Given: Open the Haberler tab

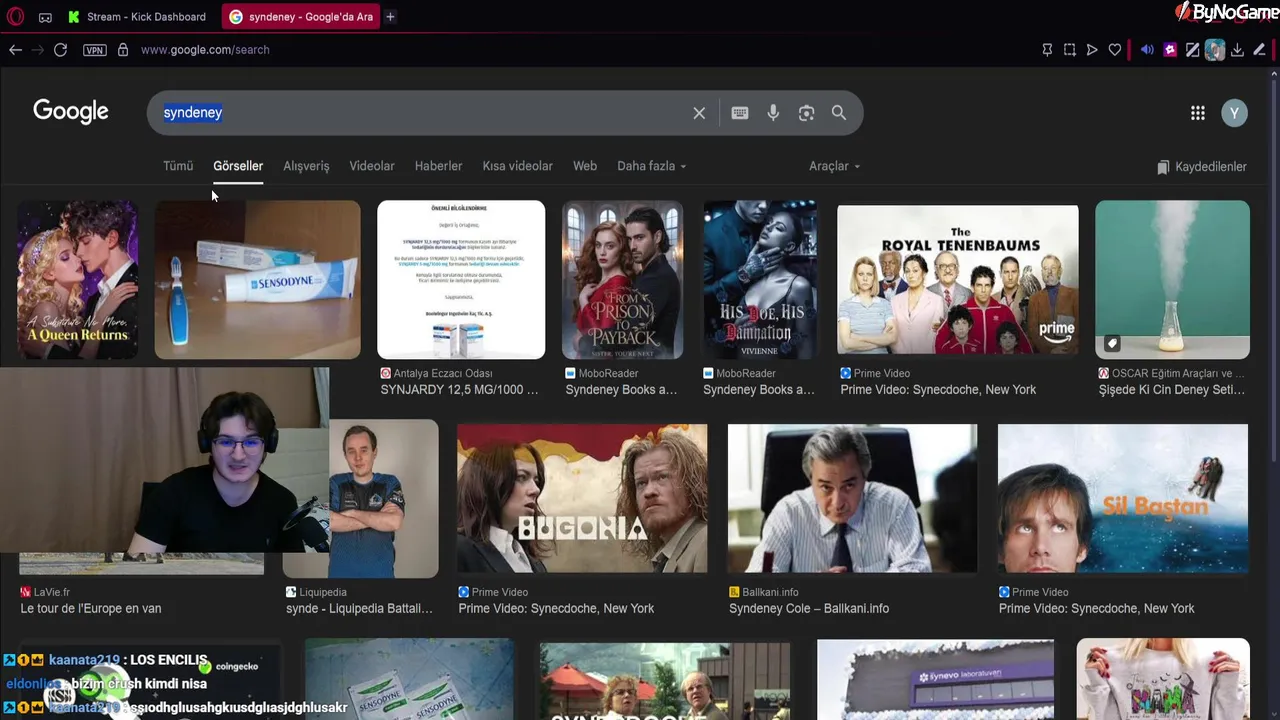Looking at the screenshot, I should [x=438, y=166].
